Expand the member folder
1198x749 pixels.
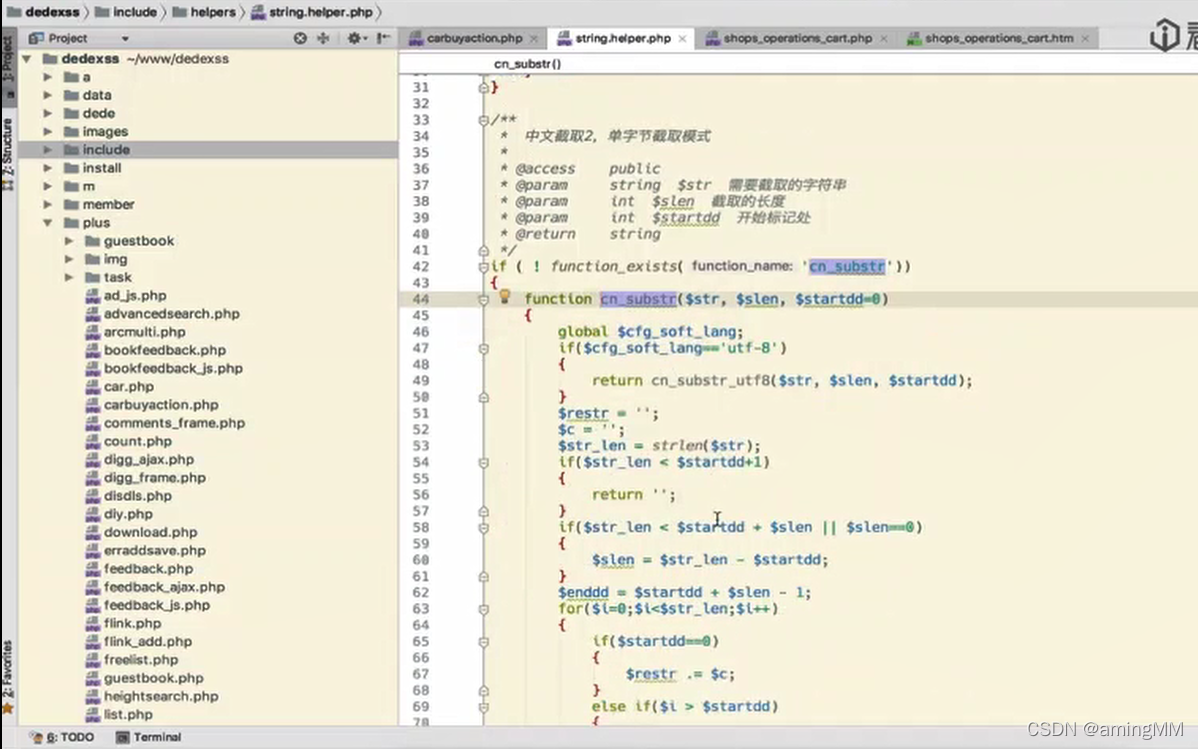click(47, 205)
